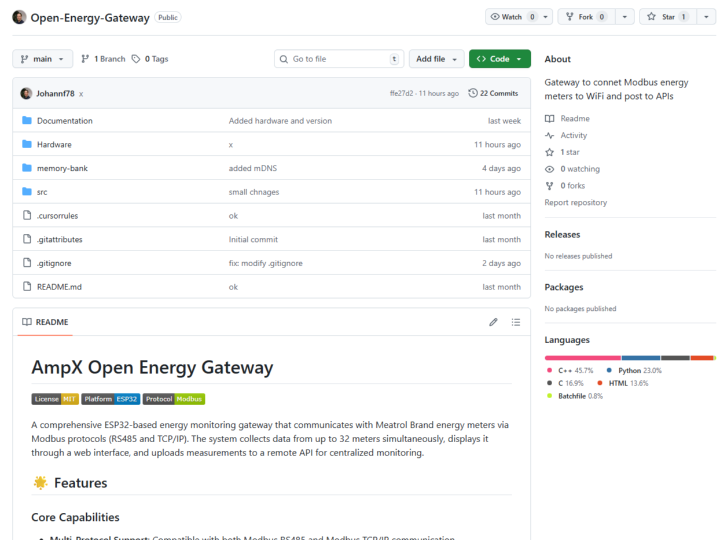Click the Documentation folder icon
This screenshot has width=720, height=540.
click(x=27, y=121)
